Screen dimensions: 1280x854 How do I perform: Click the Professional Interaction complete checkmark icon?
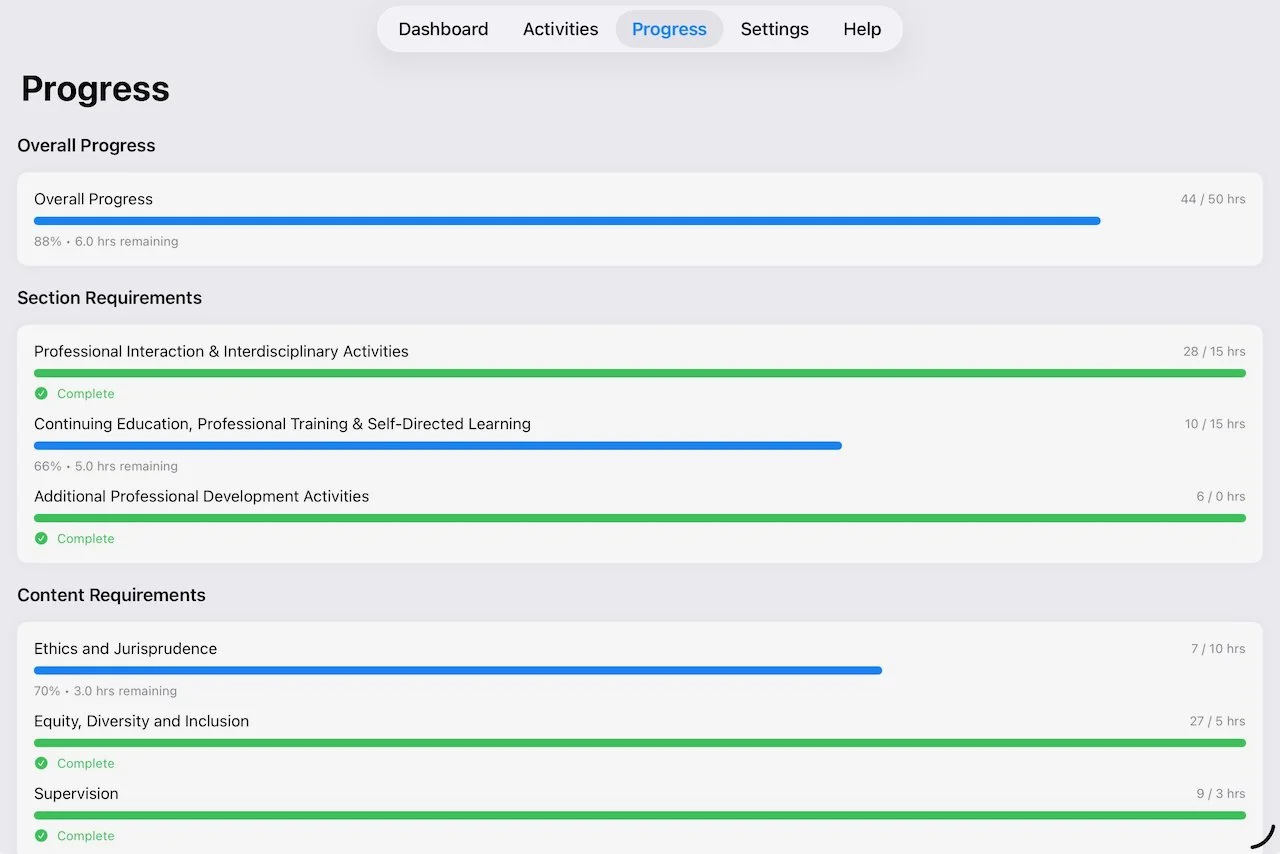tap(41, 394)
